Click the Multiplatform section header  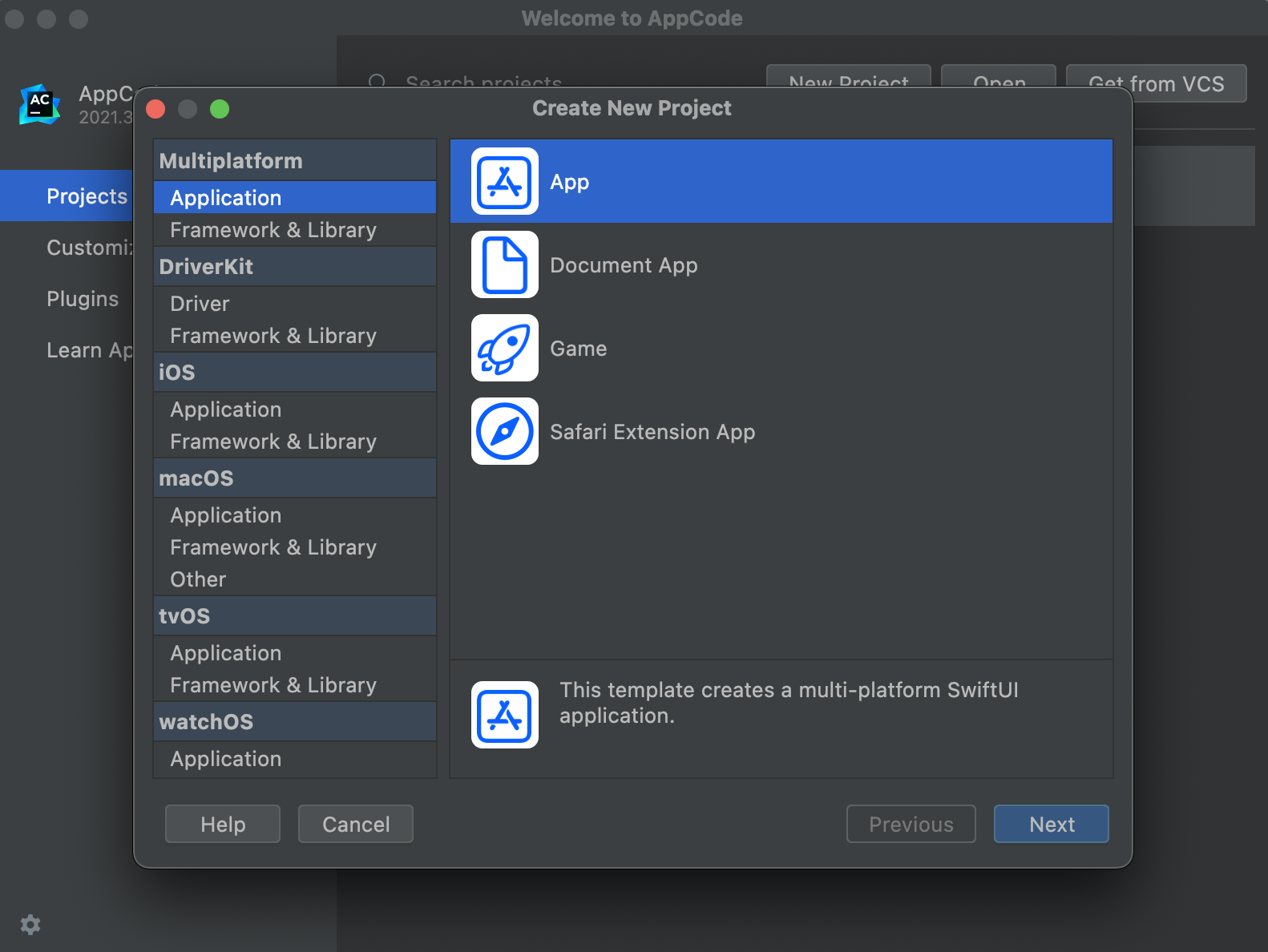click(x=295, y=160)
